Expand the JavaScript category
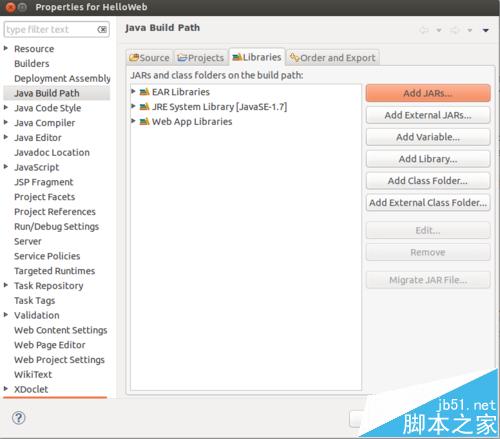Viewport: 500px width, 439px height. point(6,166)
